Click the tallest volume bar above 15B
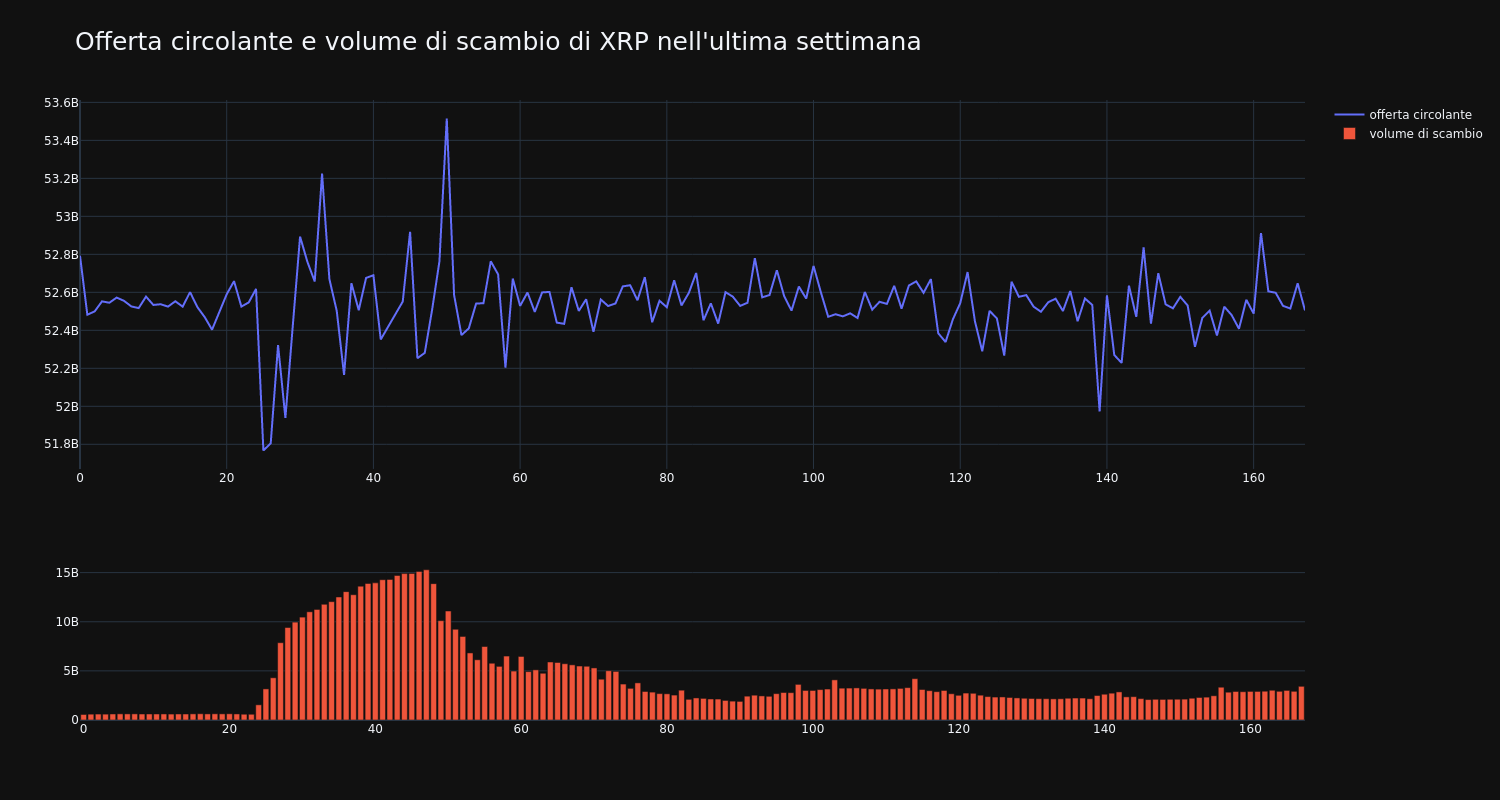 [426, 644]
